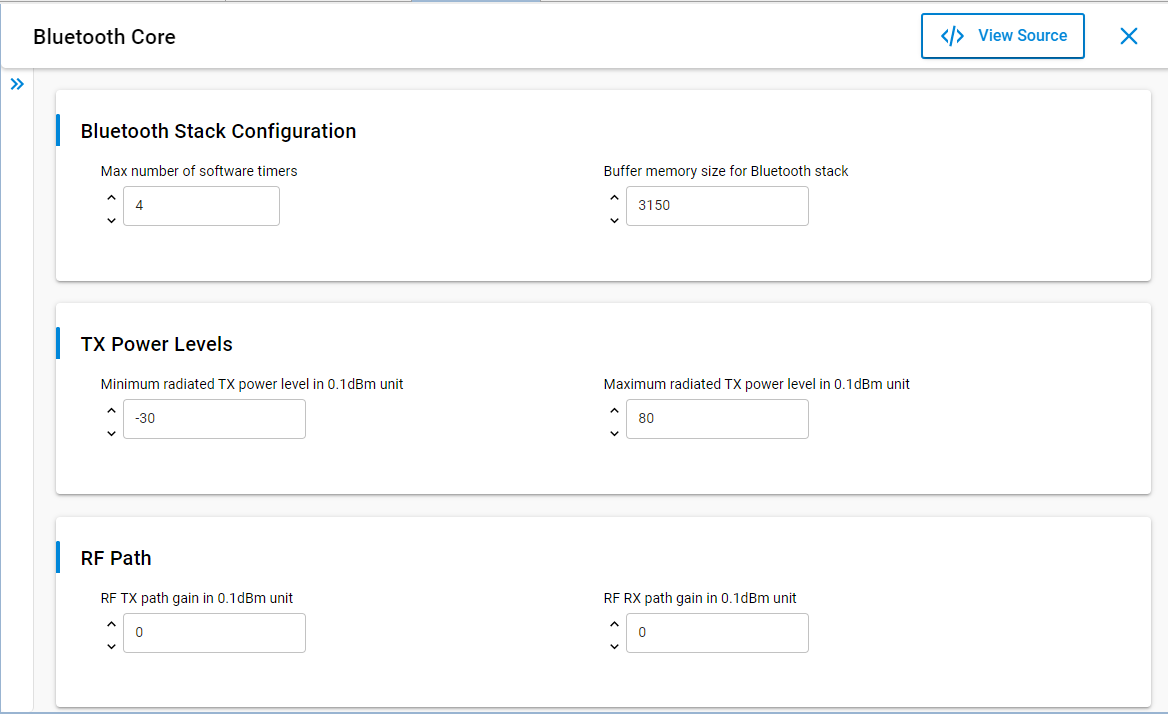
Task: Focus the RF RX path gain input field
Action: pyautogui.click(x=717, y=633)
